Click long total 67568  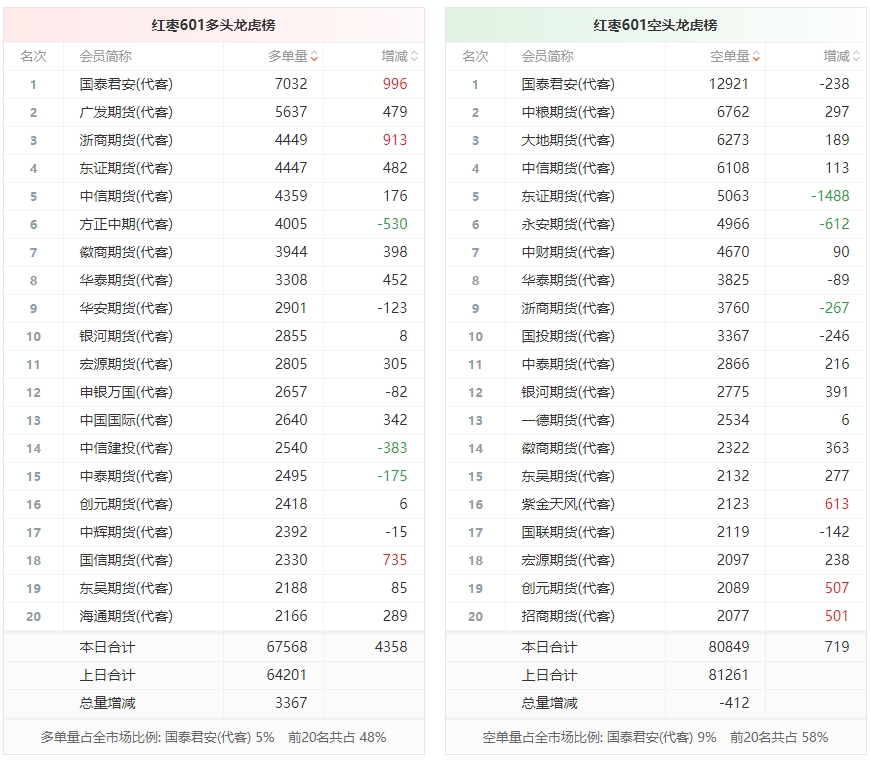[287, 647]
